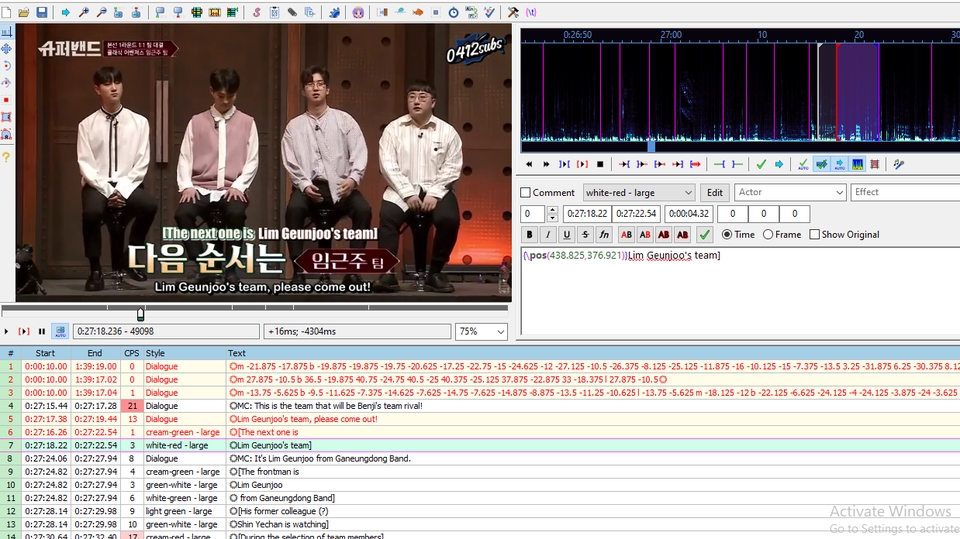Viewport: 960px width, 539px height.
Task: Select the rectangular clip visual tool
Action: [7, 117]
